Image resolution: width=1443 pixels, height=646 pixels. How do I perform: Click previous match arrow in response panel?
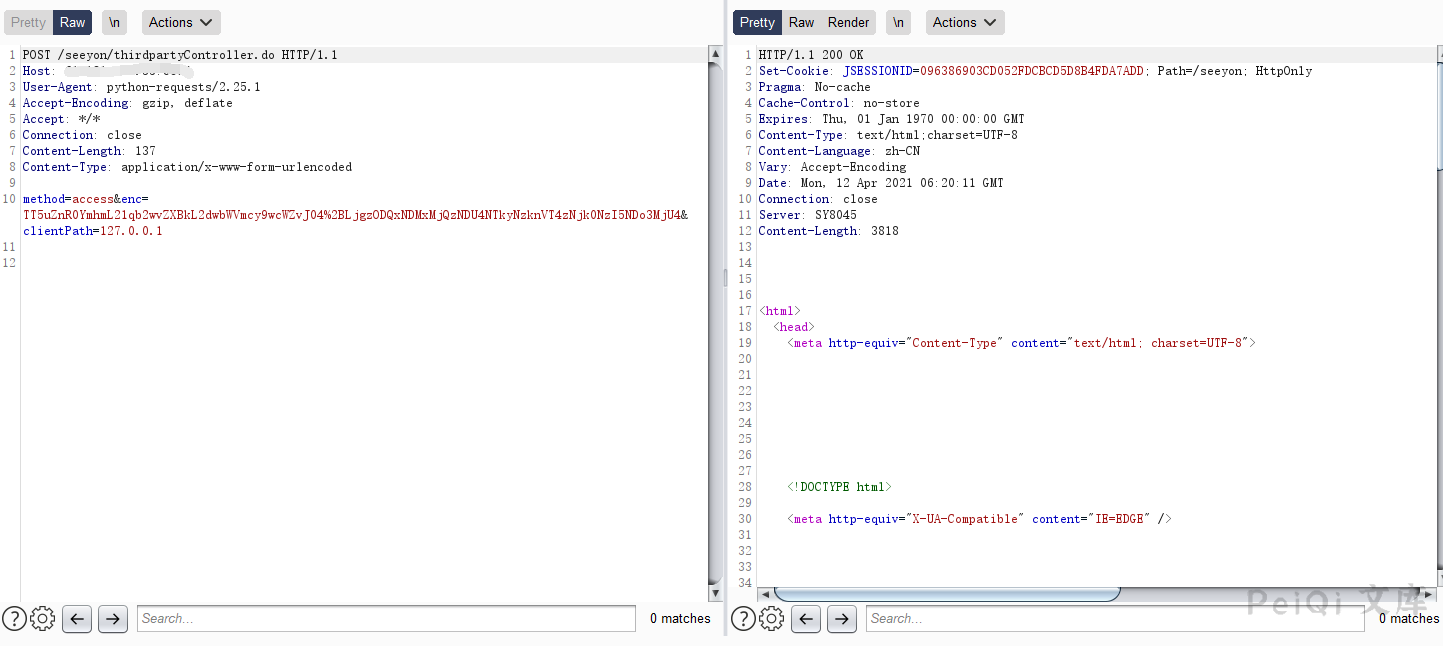pos(806,619)
